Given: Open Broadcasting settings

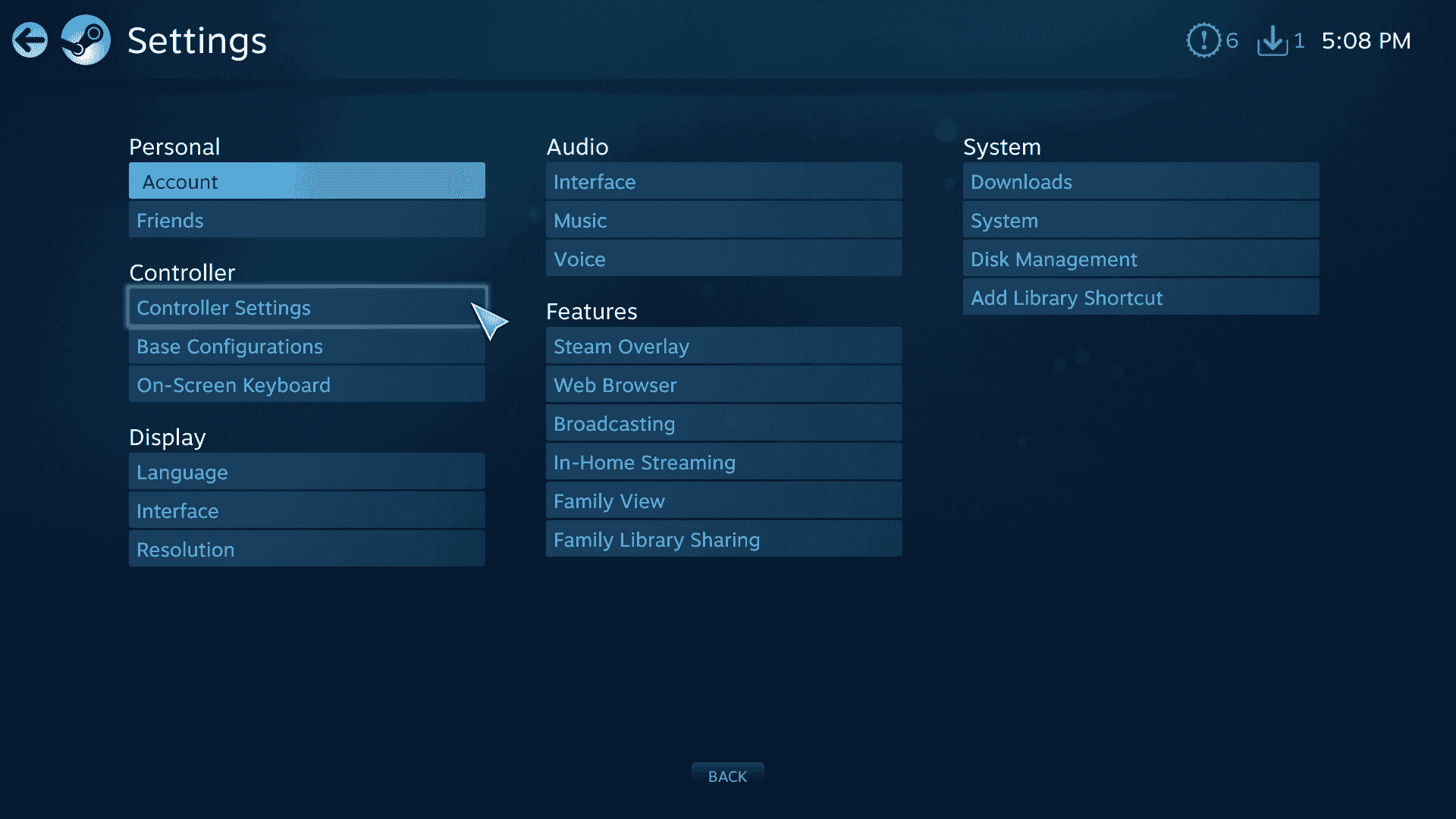Looking at the screenshot, I should (x=724, y=423).
